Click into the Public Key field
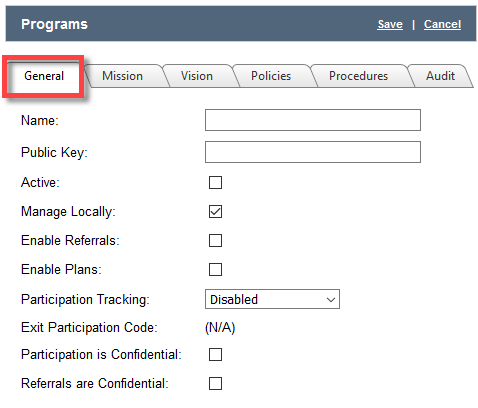Viewport: 478px width, 408px height. 313,152
